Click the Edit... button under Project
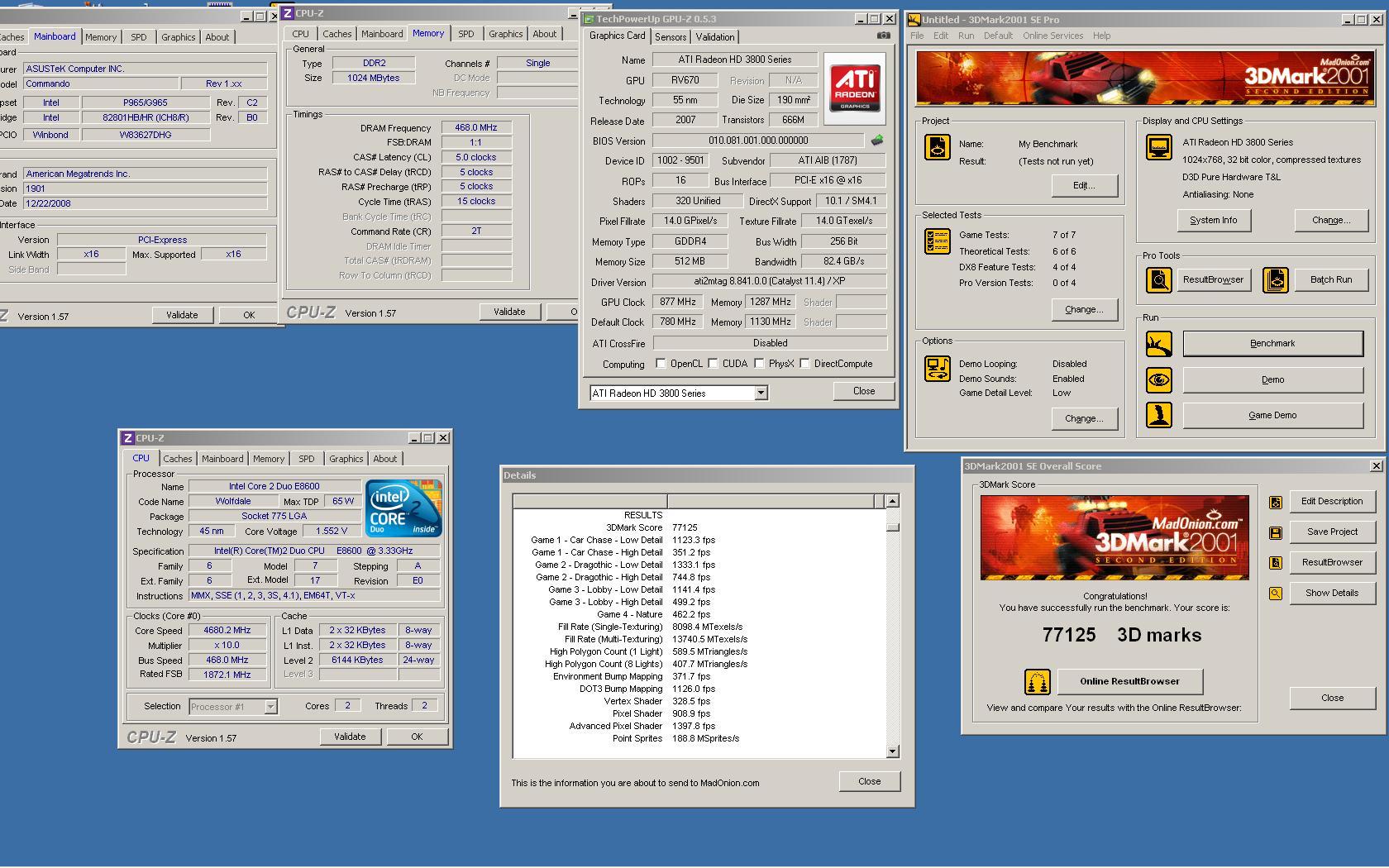This screenshot has width=1389, height=868. [x=1084, y=186]
